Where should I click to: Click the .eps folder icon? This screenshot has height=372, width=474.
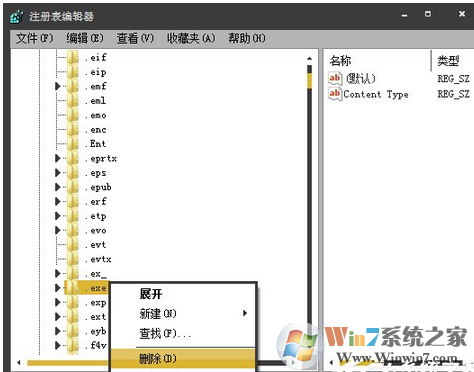point(73,173)
